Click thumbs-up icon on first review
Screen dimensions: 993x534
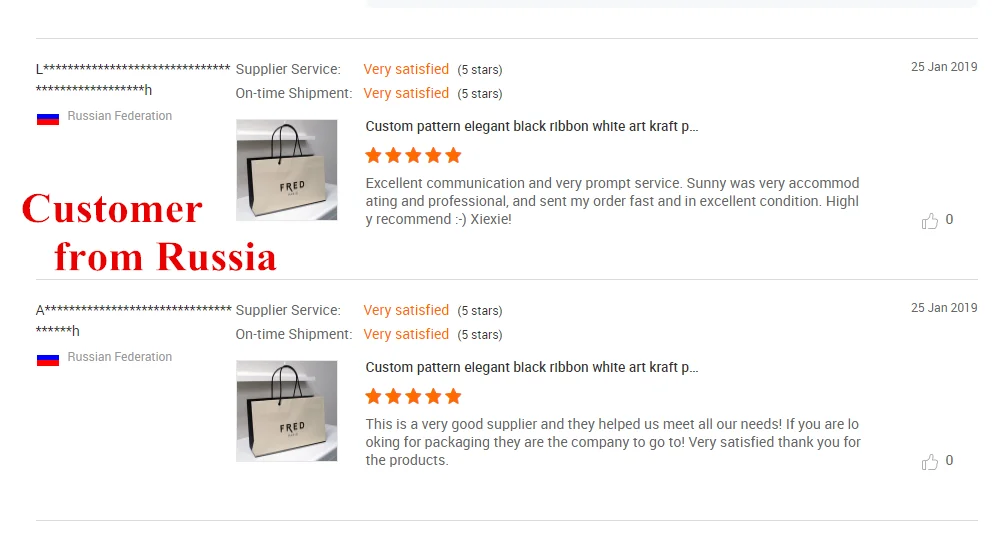point(930,221)
